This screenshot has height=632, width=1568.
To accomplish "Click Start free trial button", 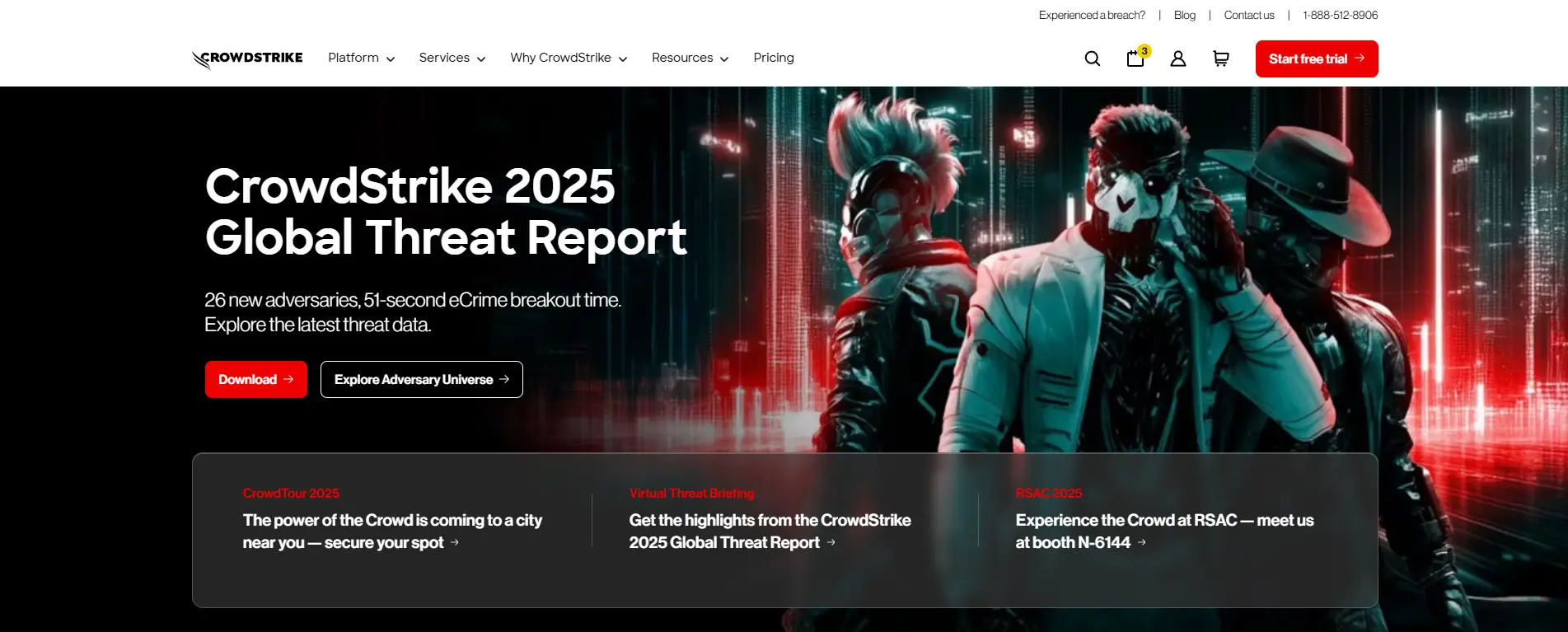I will tap(1317, 59).
